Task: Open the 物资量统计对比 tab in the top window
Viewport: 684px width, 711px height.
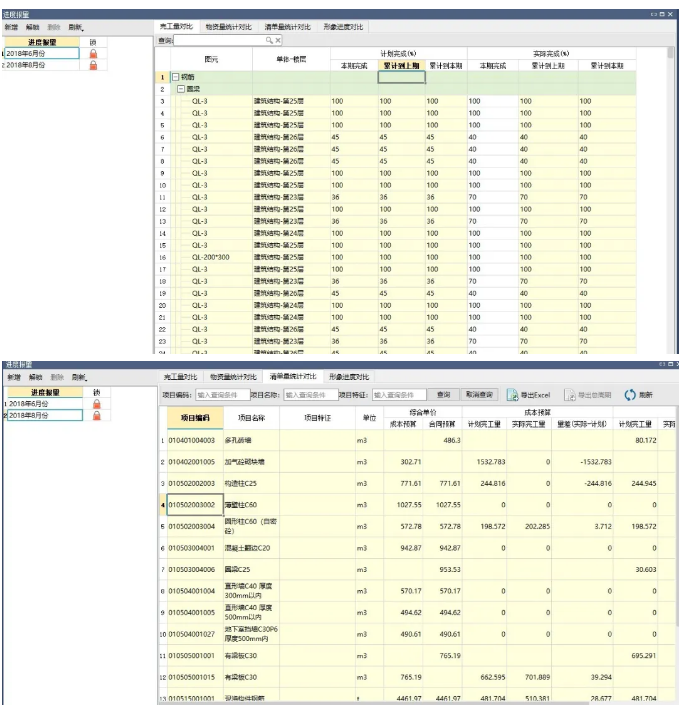Action: (x=229, y=27)
